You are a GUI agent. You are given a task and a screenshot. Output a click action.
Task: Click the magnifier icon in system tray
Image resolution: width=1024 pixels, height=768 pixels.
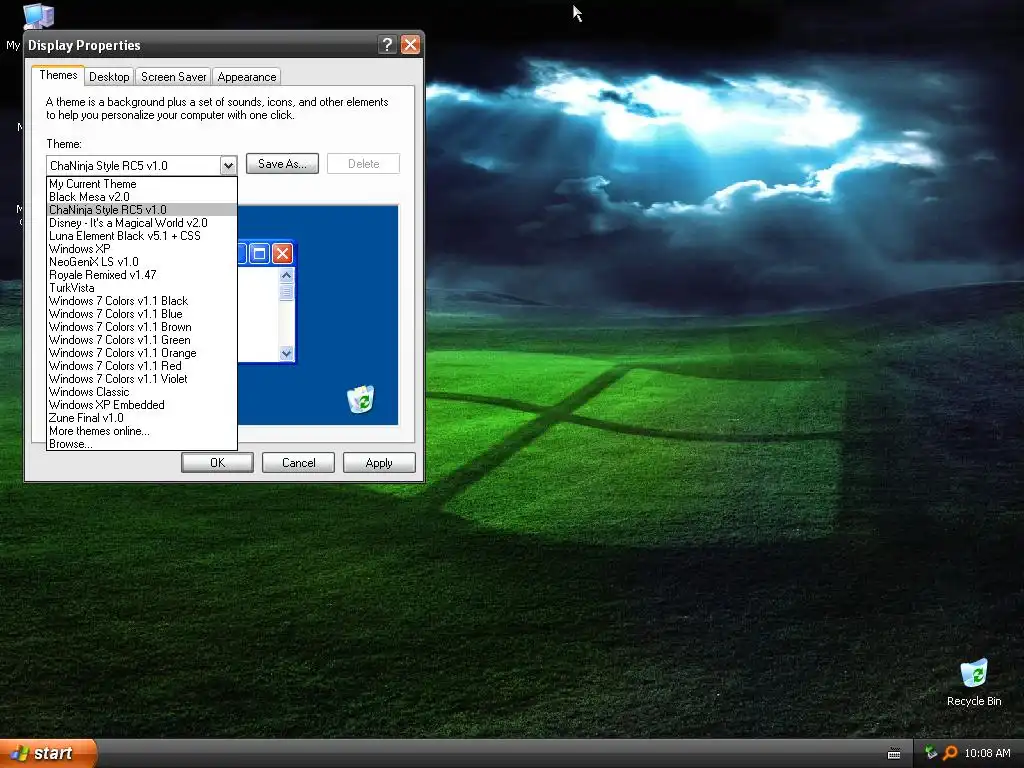coord(950,753)
